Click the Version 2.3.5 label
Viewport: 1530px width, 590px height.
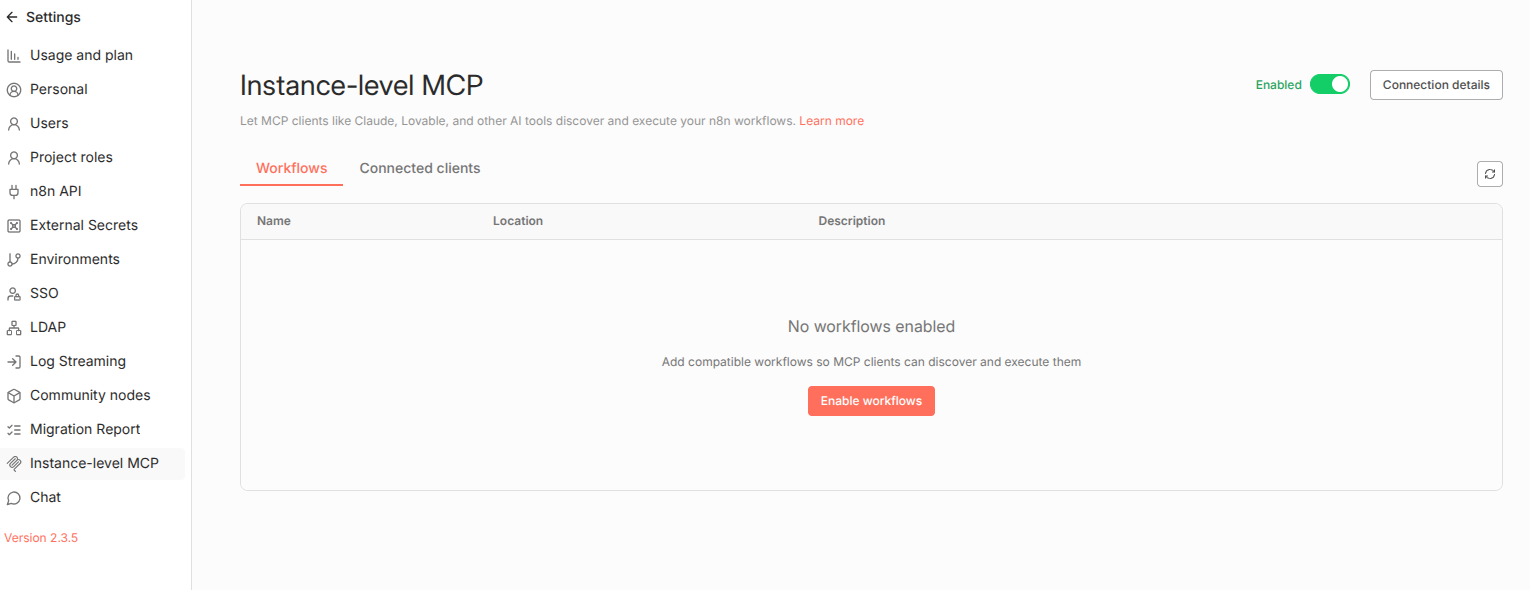pyautogui.click(x=41, y=538)
